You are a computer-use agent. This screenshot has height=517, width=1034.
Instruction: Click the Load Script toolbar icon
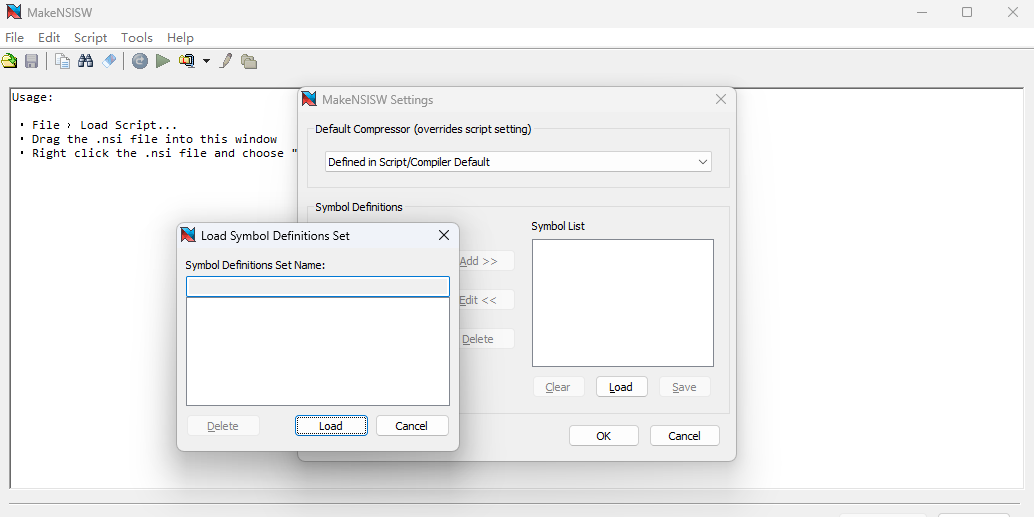pos(10,61)
